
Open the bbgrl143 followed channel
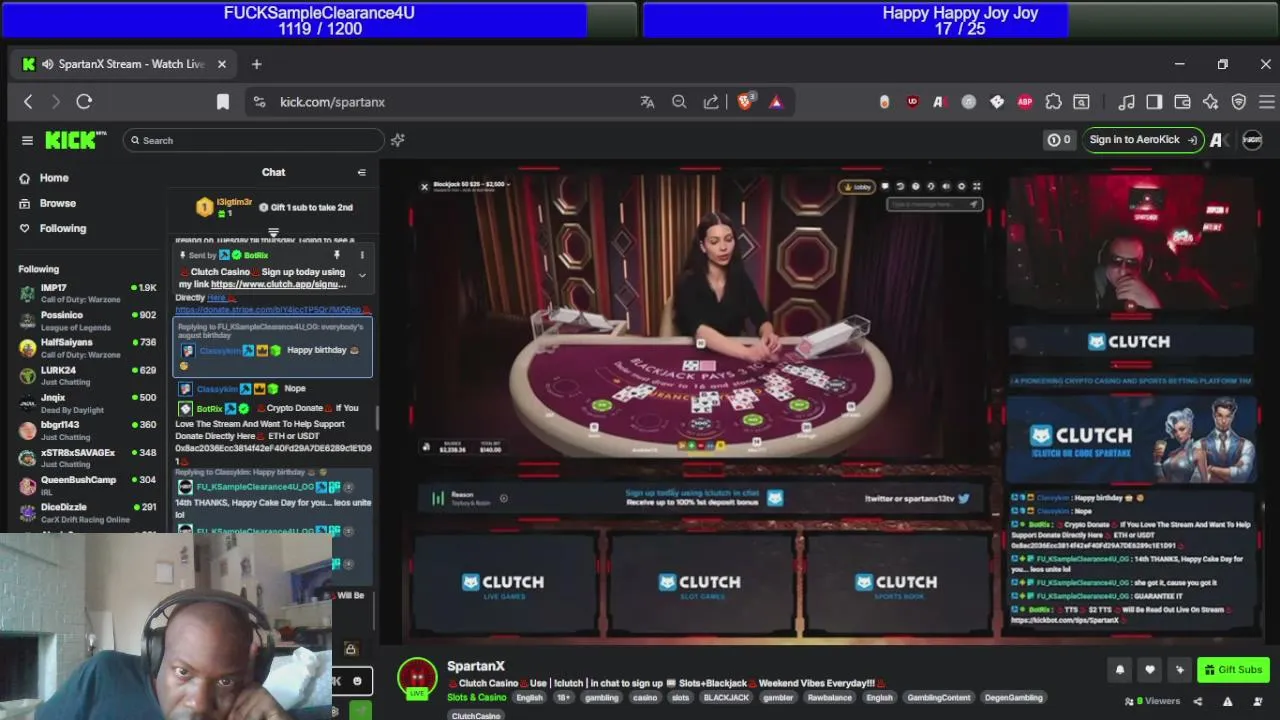88,430
